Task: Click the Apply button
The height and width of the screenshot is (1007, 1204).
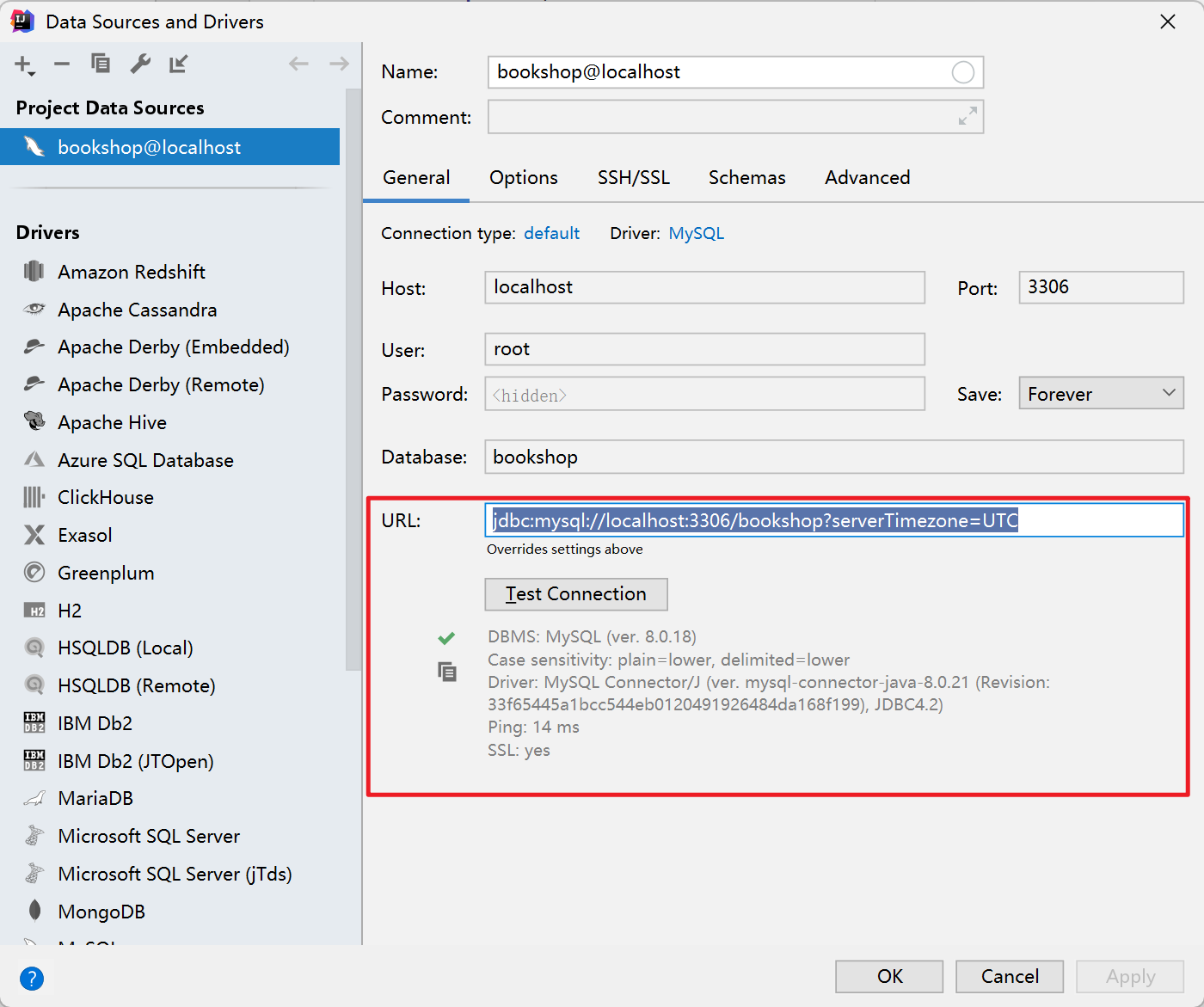Action: [x=1130, y=977]
